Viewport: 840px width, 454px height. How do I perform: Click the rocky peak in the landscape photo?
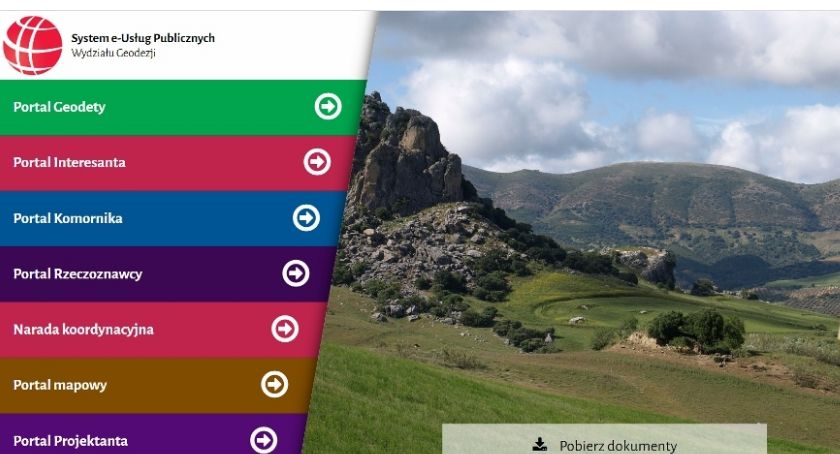point(407,155)
